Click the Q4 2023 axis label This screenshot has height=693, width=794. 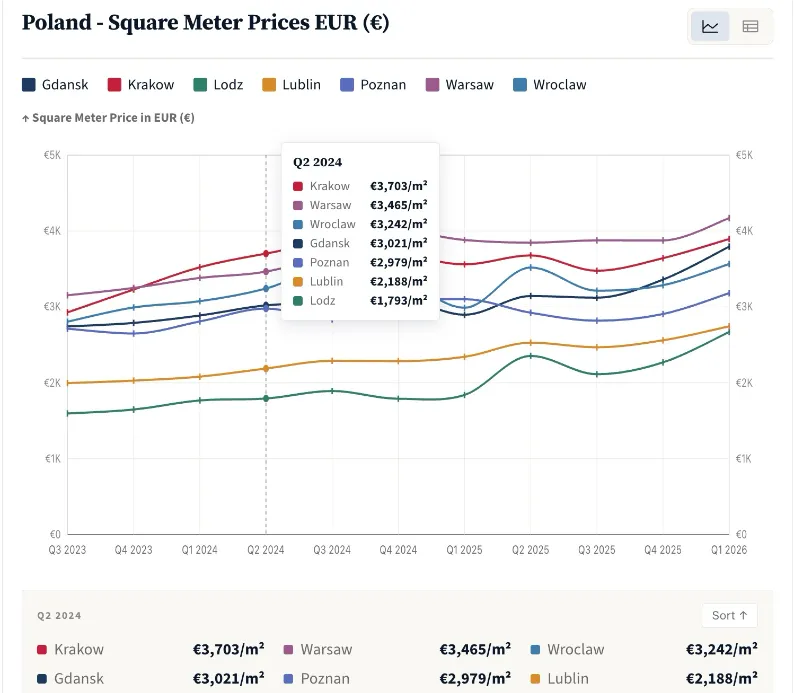[133, 550]
